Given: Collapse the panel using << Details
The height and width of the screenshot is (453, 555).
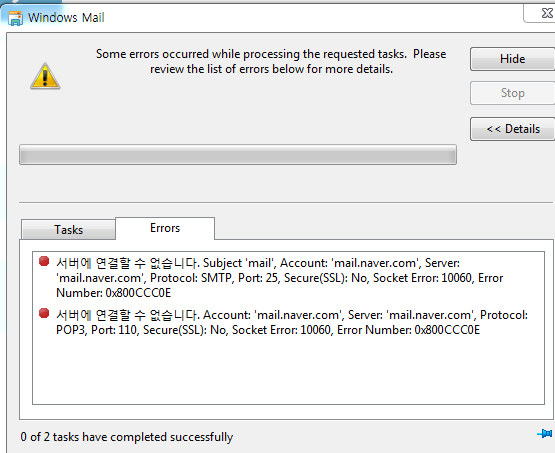Looking at the screenshot, I should [512, 129].
